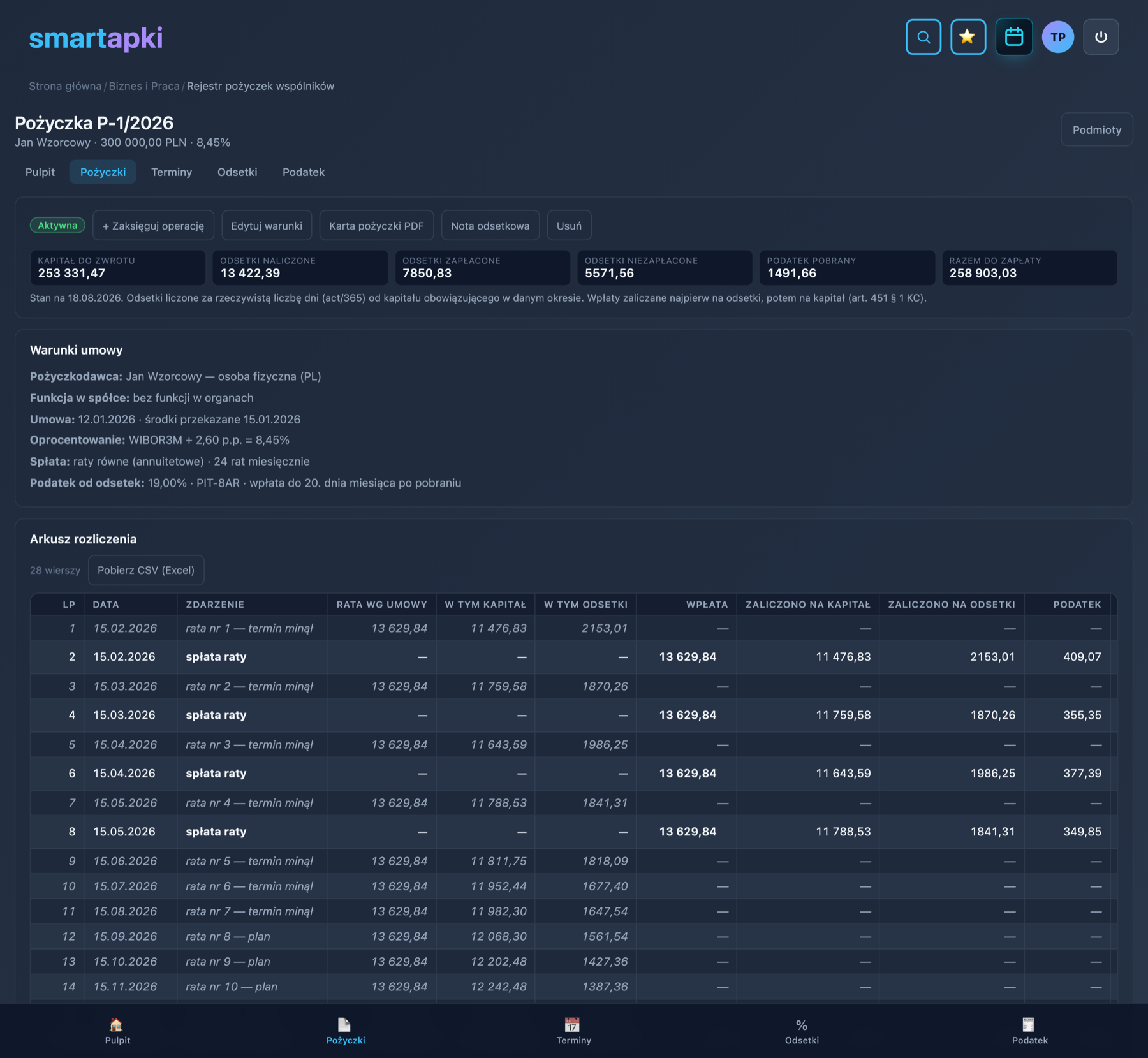This screenshot has height=1058, width=1148.
Task: Select the Podatek tab
Action: click(304, 172)
